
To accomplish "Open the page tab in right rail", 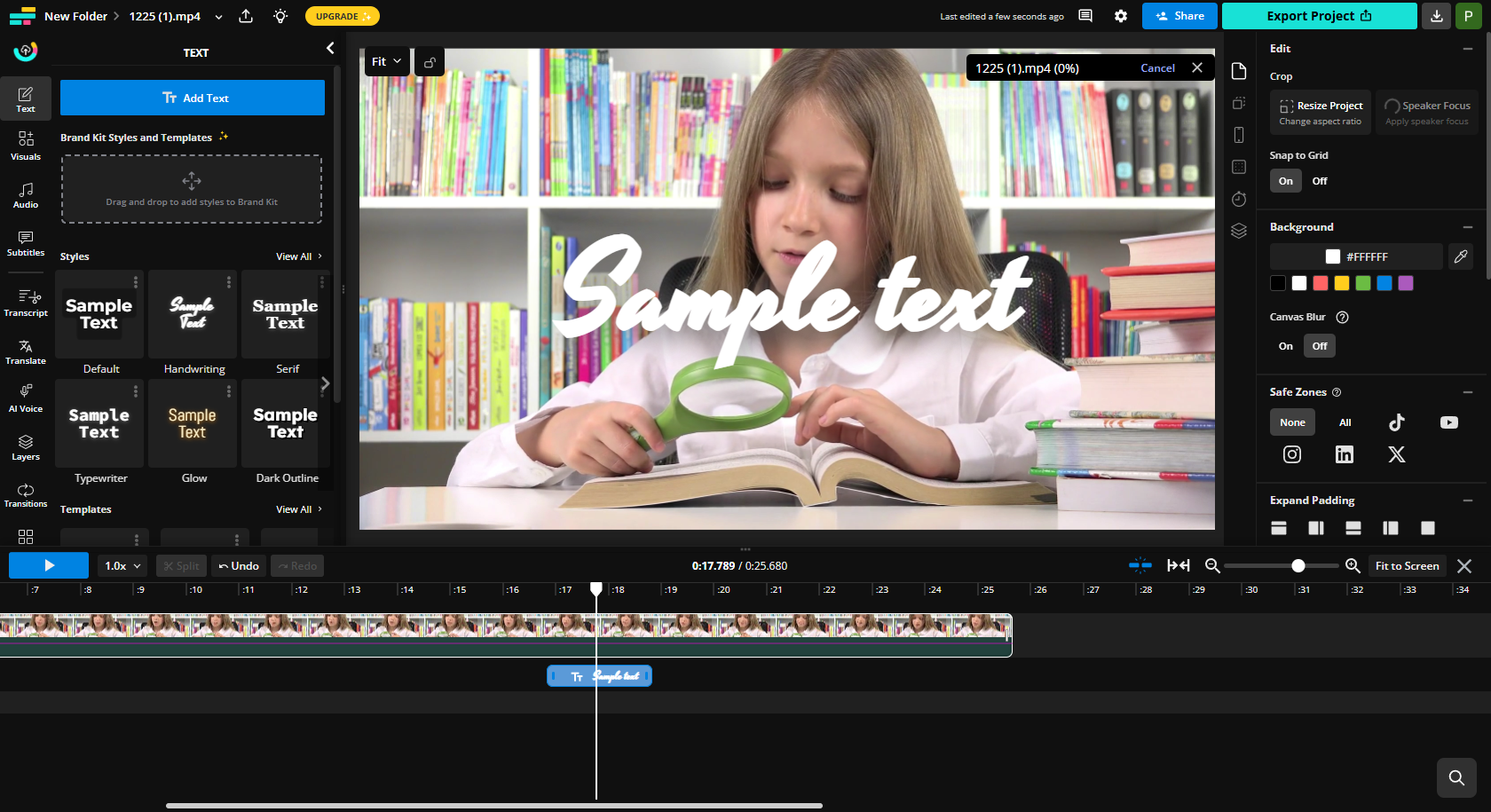I will coord(1239,71).
